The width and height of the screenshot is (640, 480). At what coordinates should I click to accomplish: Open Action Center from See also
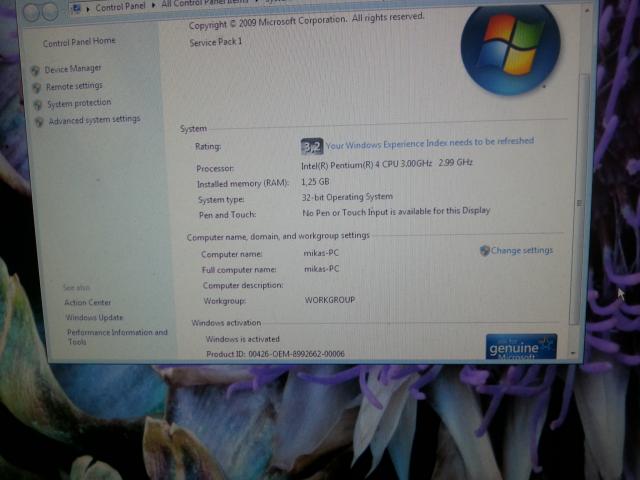[x=88, y=303]
